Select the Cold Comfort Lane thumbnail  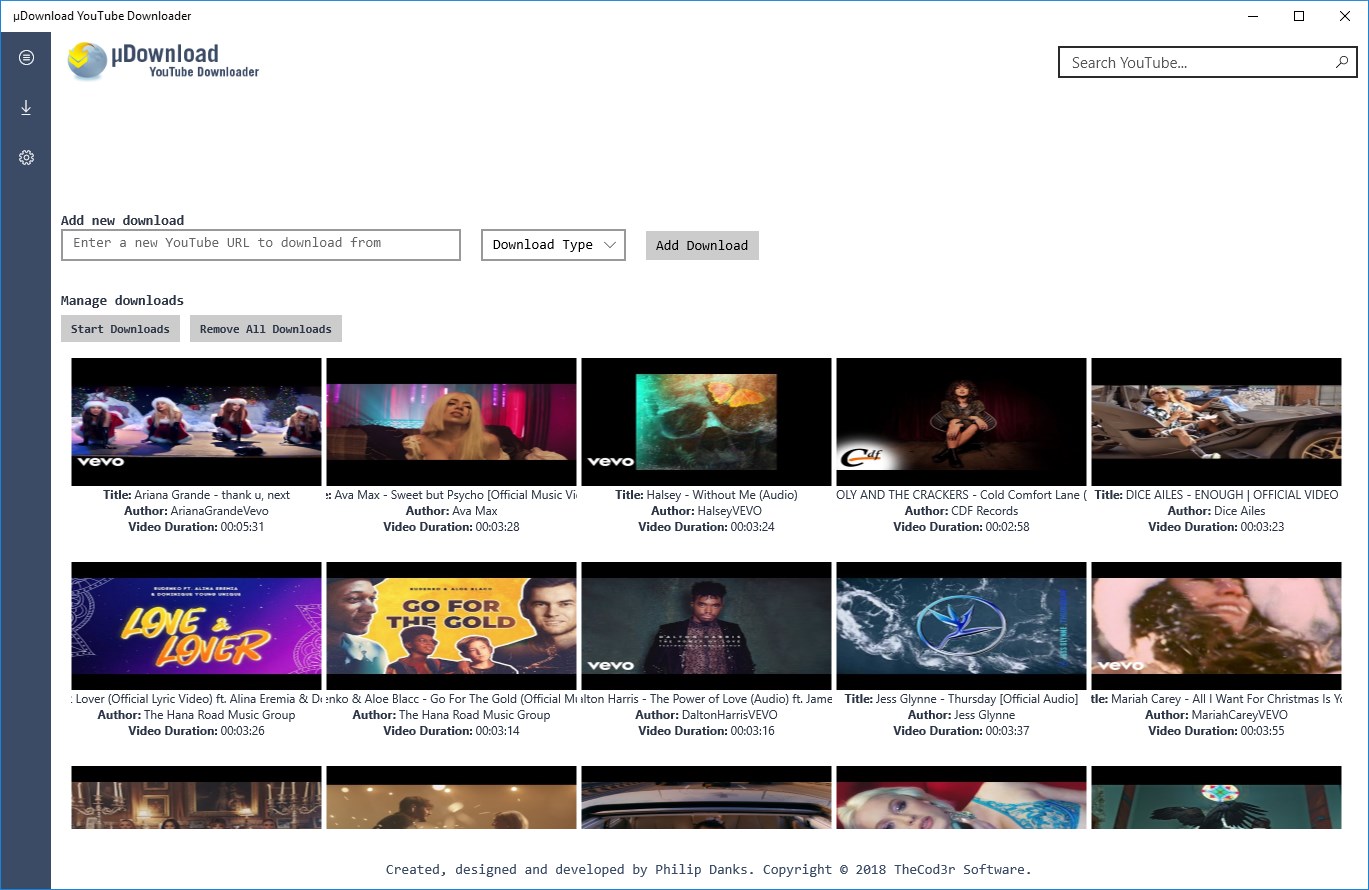[961, 422]
